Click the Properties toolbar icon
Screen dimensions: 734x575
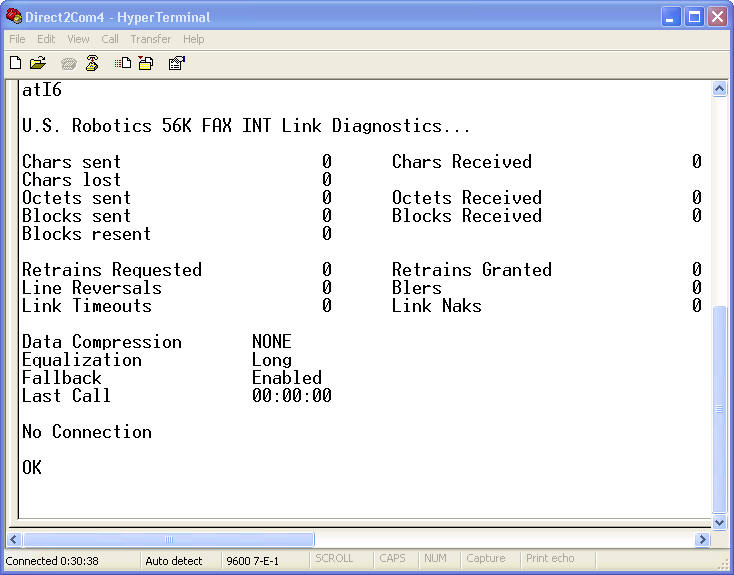pyautogui.click(x=176, y=63)
